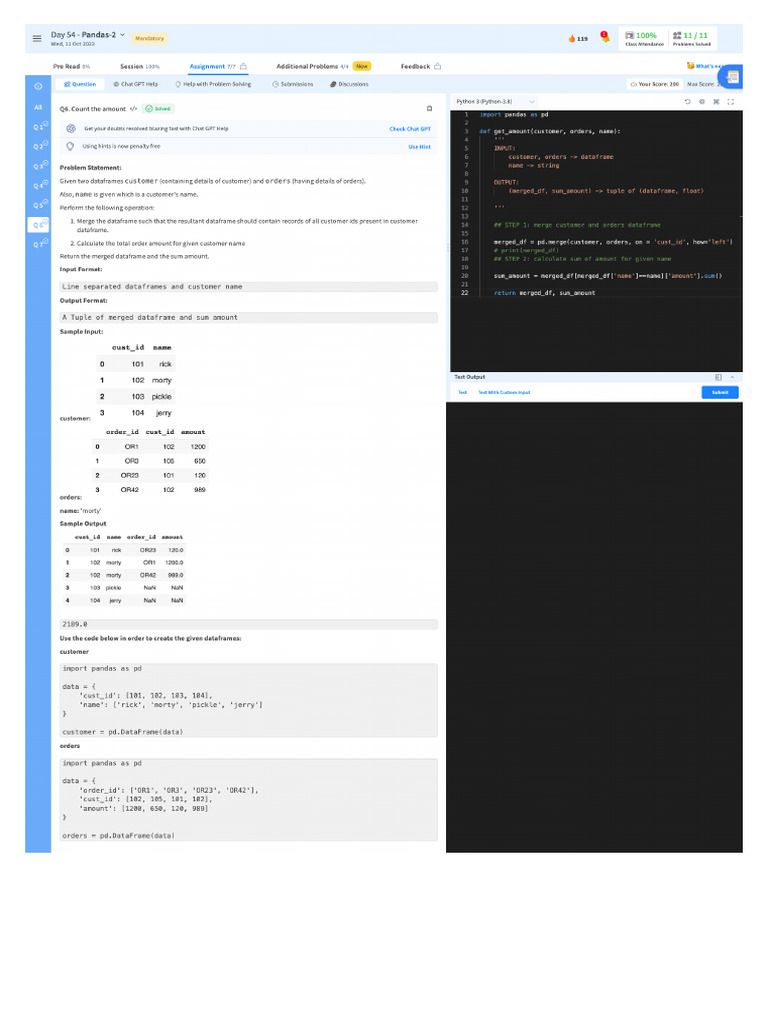This screenshot has width=768, height=1024.
Task: Open the floating notes widget
Action: pos(732,77)
